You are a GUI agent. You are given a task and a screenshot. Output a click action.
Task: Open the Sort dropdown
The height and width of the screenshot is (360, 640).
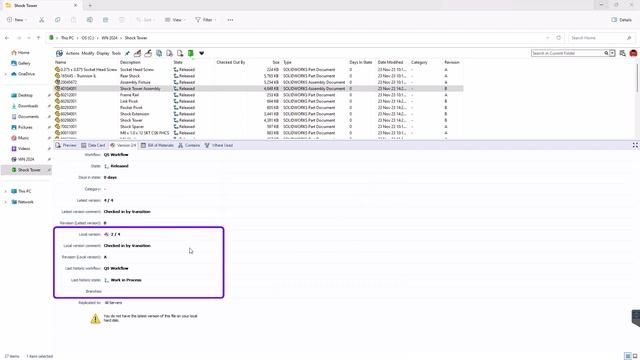pyautogui.click(x=145, y=20)
